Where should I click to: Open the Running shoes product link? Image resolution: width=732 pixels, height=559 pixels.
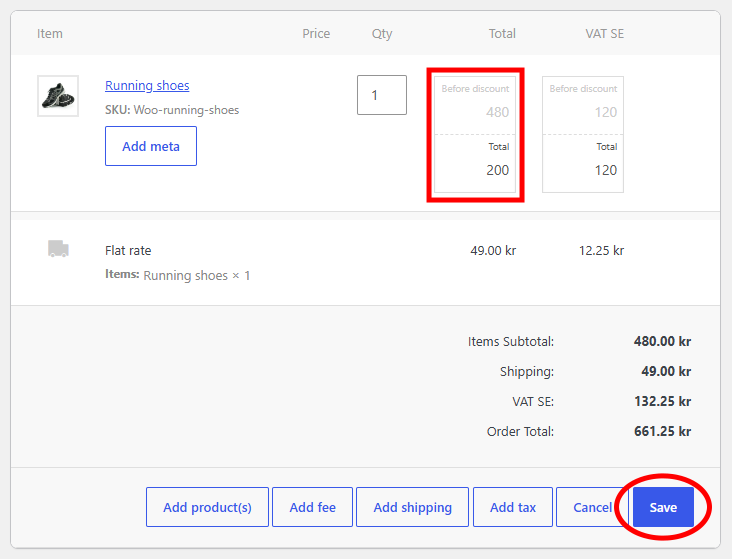(x=147, y=85)
